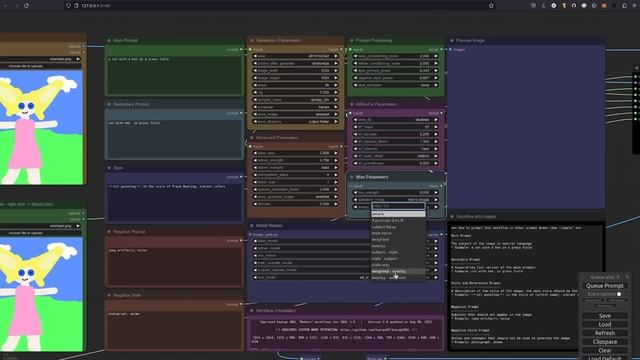
Task: Select 'weighted' option in prompt mode list
Action: coord(398,239)
